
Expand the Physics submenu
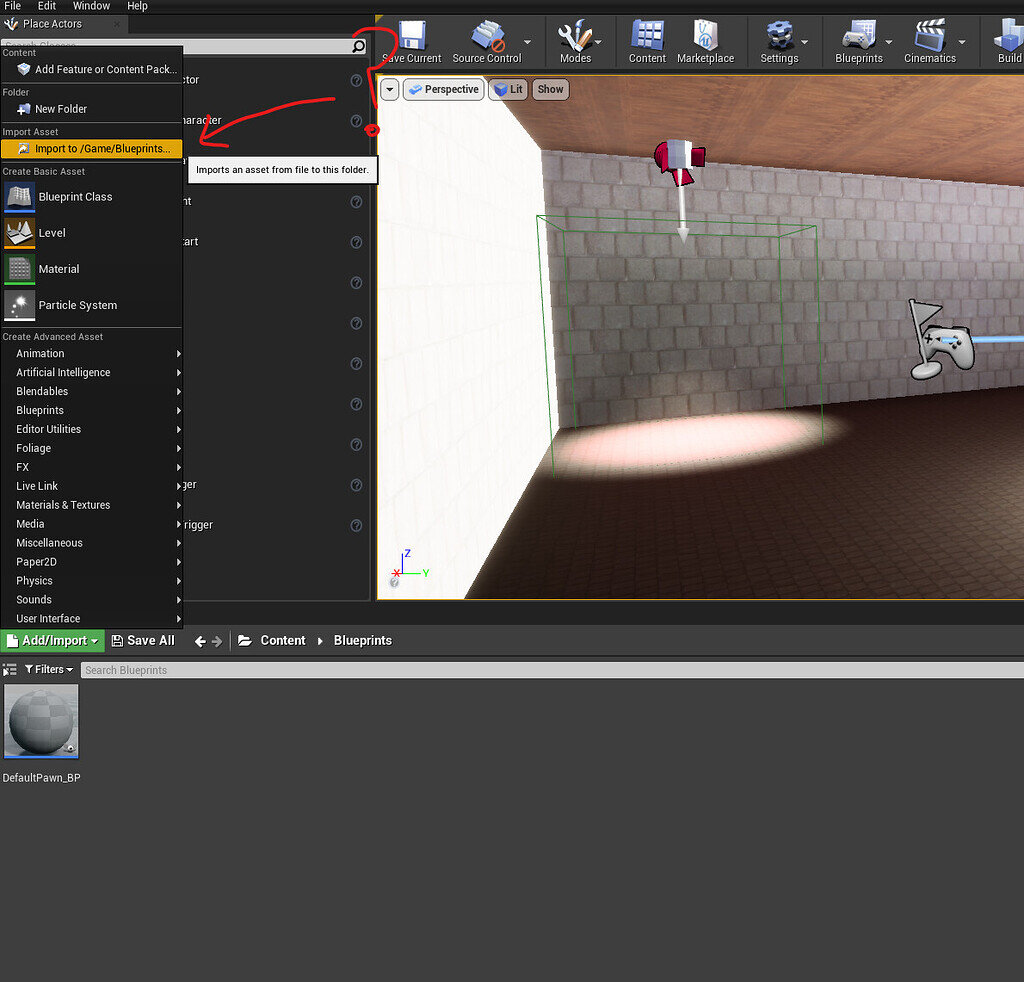pyautogui.click(x=91, y=580)
